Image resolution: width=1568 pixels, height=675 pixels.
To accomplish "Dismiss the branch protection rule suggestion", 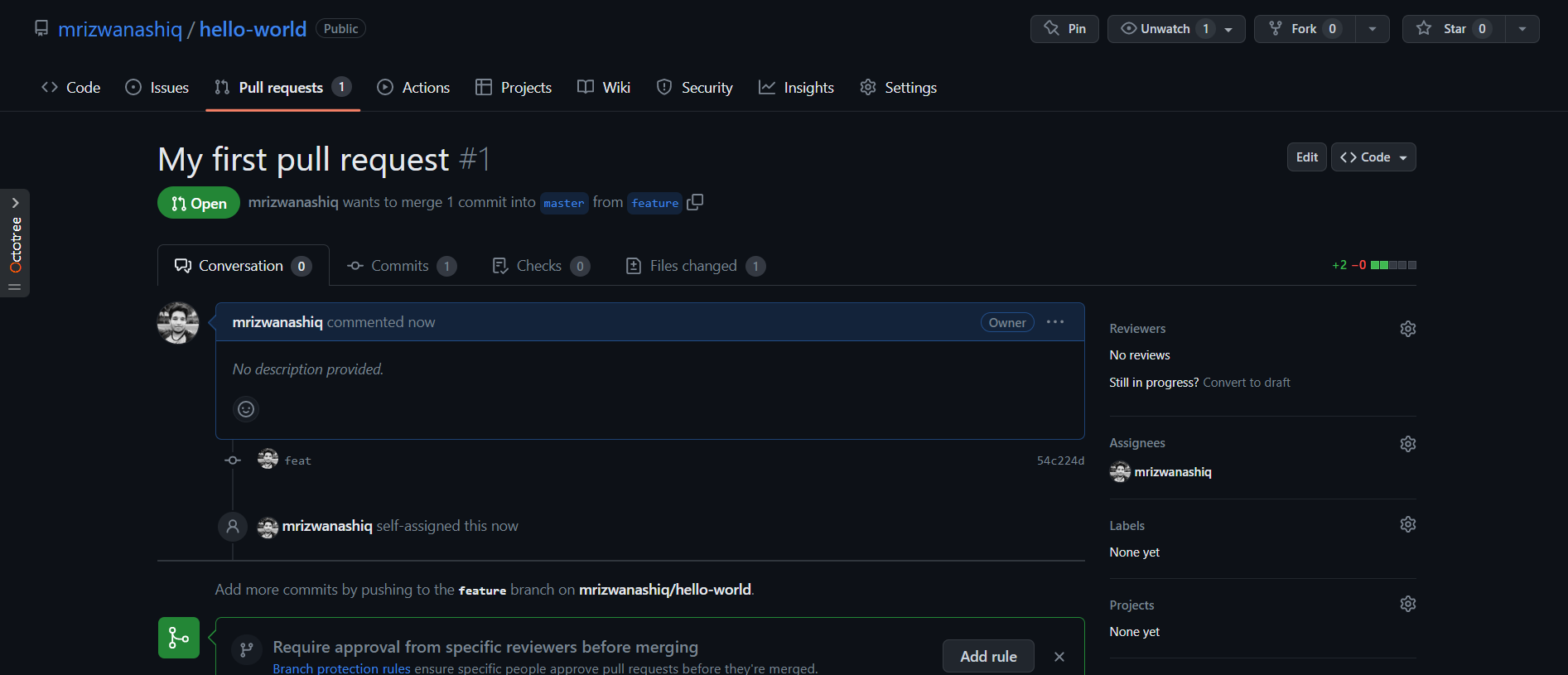I will pos(1059,657).
